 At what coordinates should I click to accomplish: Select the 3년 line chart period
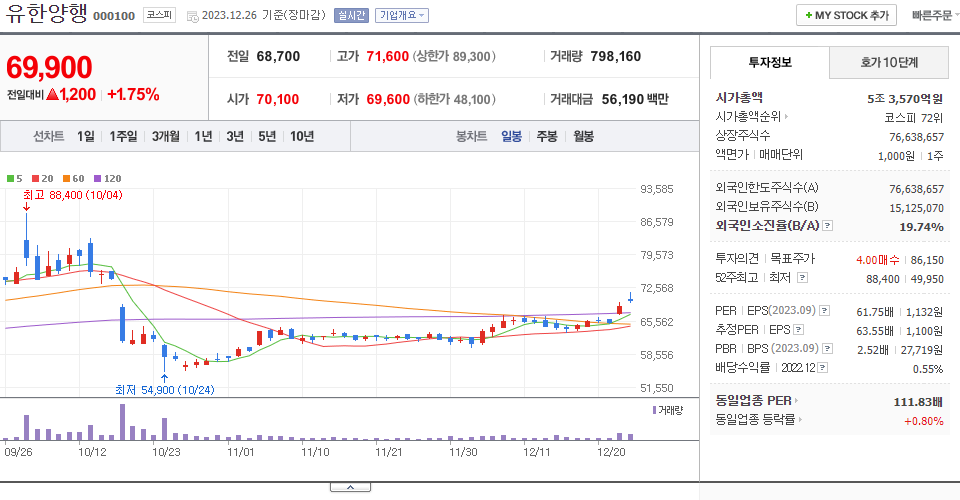point(235,136)
